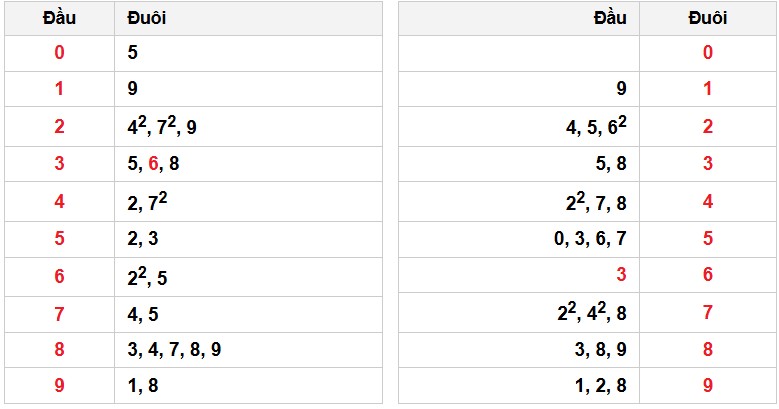
Task: Select the "2², 5" cell in the left table
Action: [x=147, y=276]
